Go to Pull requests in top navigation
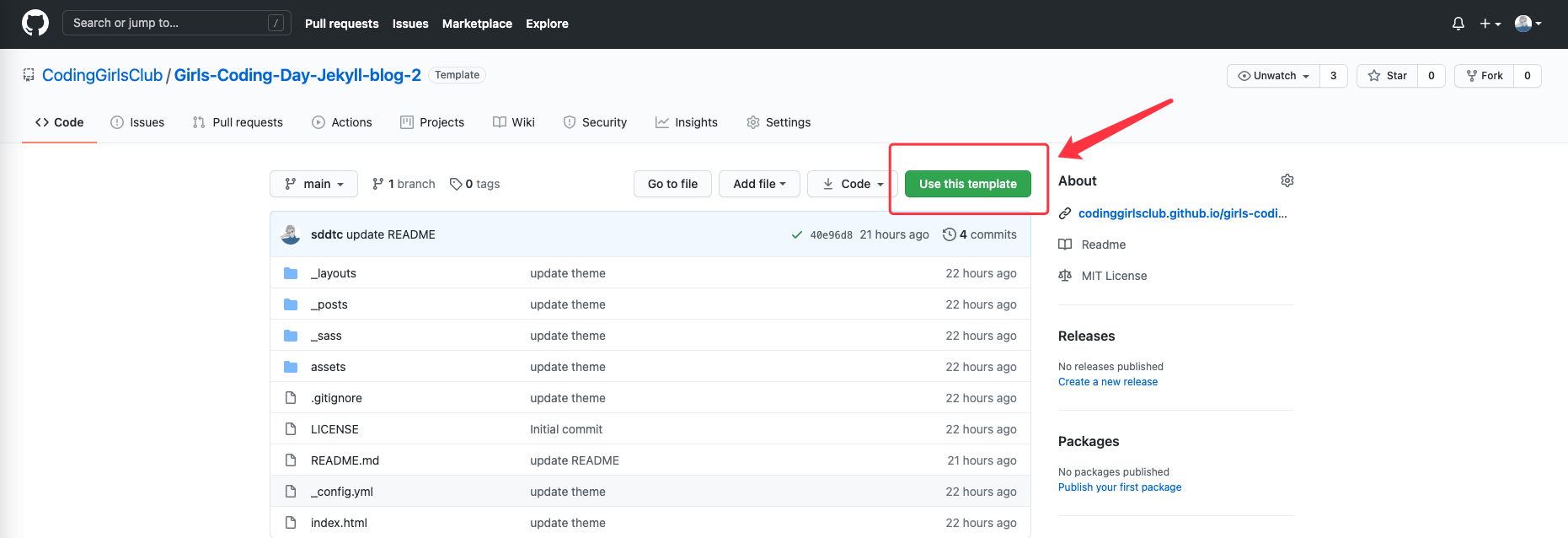This screenshot has width=1568, height=538. tap(341, 24)
